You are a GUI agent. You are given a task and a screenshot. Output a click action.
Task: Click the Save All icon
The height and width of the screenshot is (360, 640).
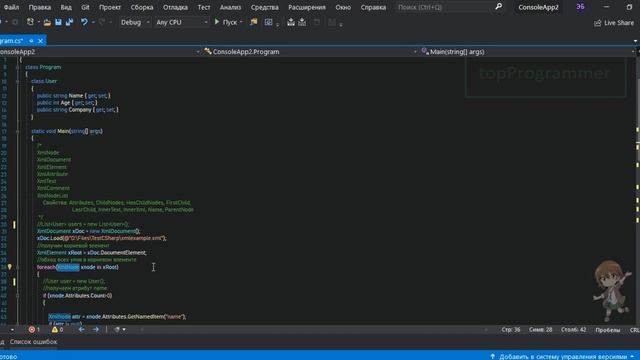click(69, 22)
